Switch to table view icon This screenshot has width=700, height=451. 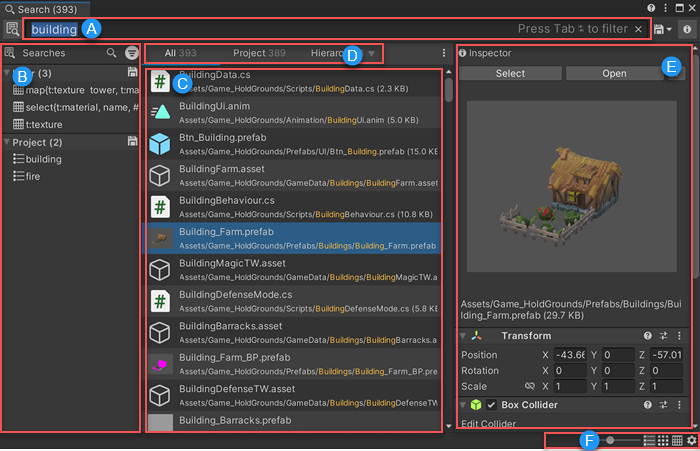(677, 440)
